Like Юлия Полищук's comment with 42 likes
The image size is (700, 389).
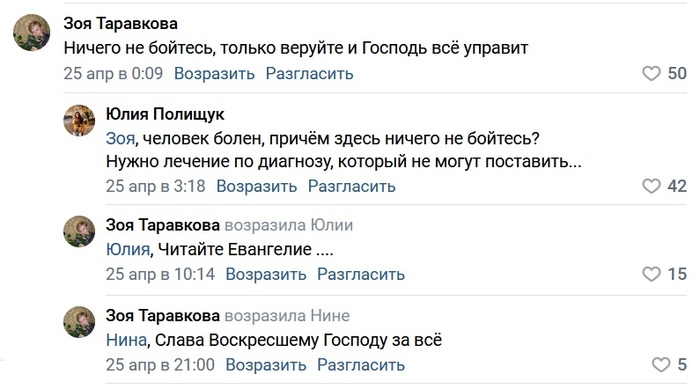(x=651, y=186)
